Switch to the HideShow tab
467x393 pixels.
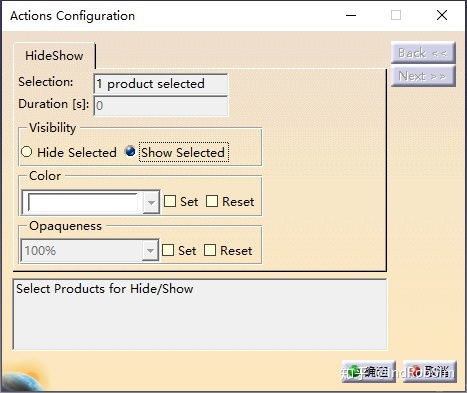click(x=54, y=56)
